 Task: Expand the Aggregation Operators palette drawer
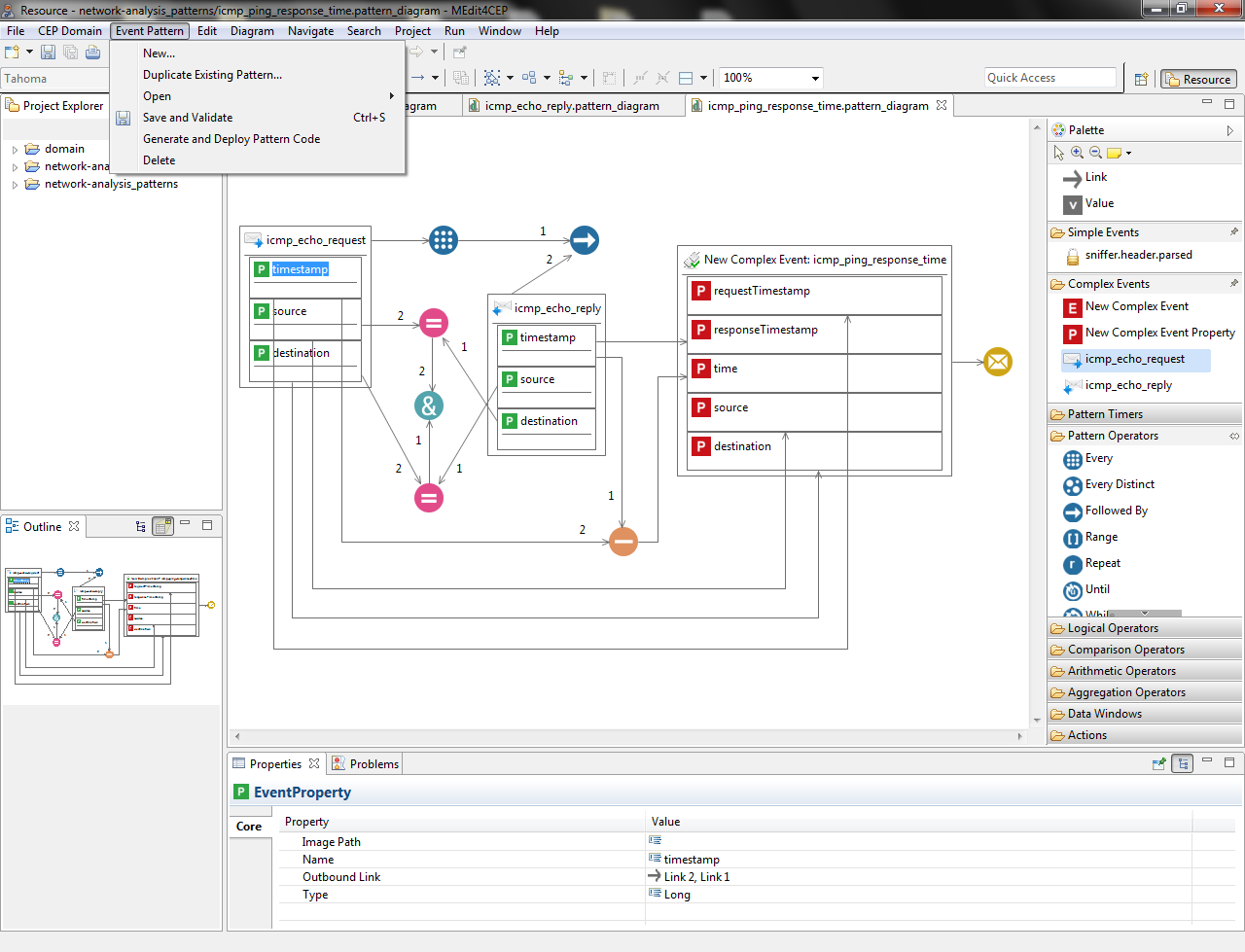[x=1145, y=692]
